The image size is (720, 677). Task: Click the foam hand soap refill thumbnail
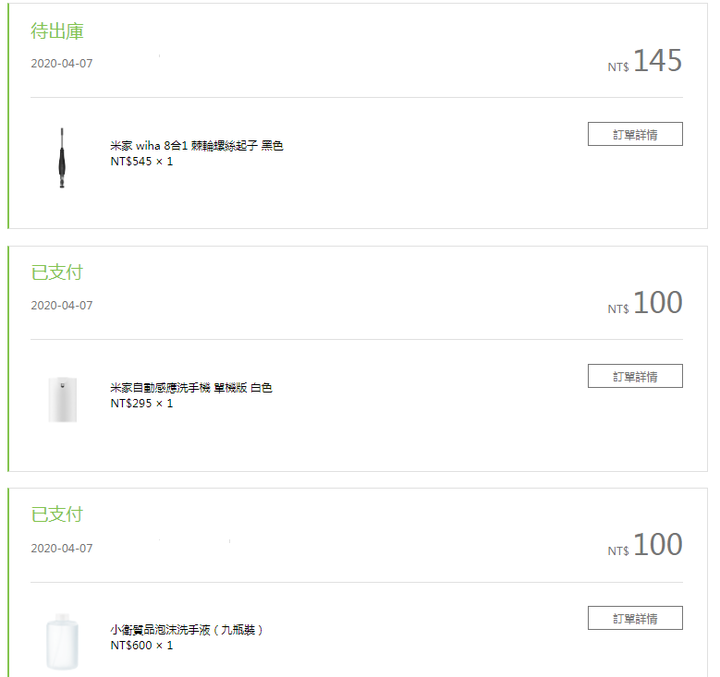point(62,640)
